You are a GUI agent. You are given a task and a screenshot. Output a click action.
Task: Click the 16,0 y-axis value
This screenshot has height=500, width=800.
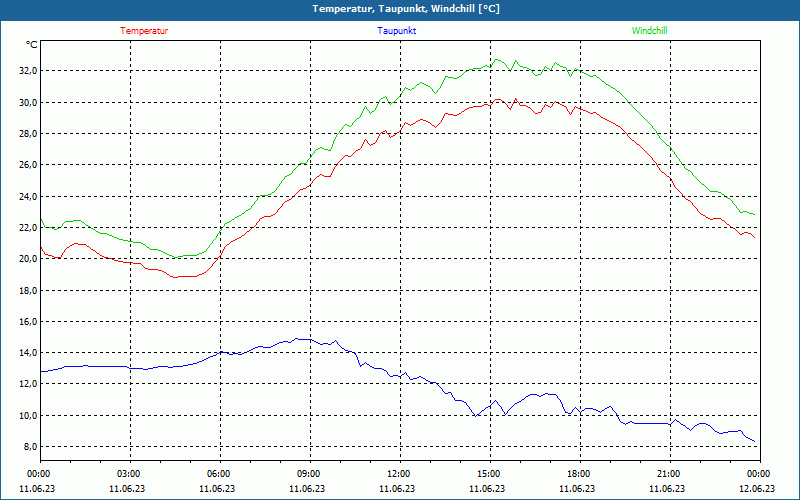(x=28, y=321)
